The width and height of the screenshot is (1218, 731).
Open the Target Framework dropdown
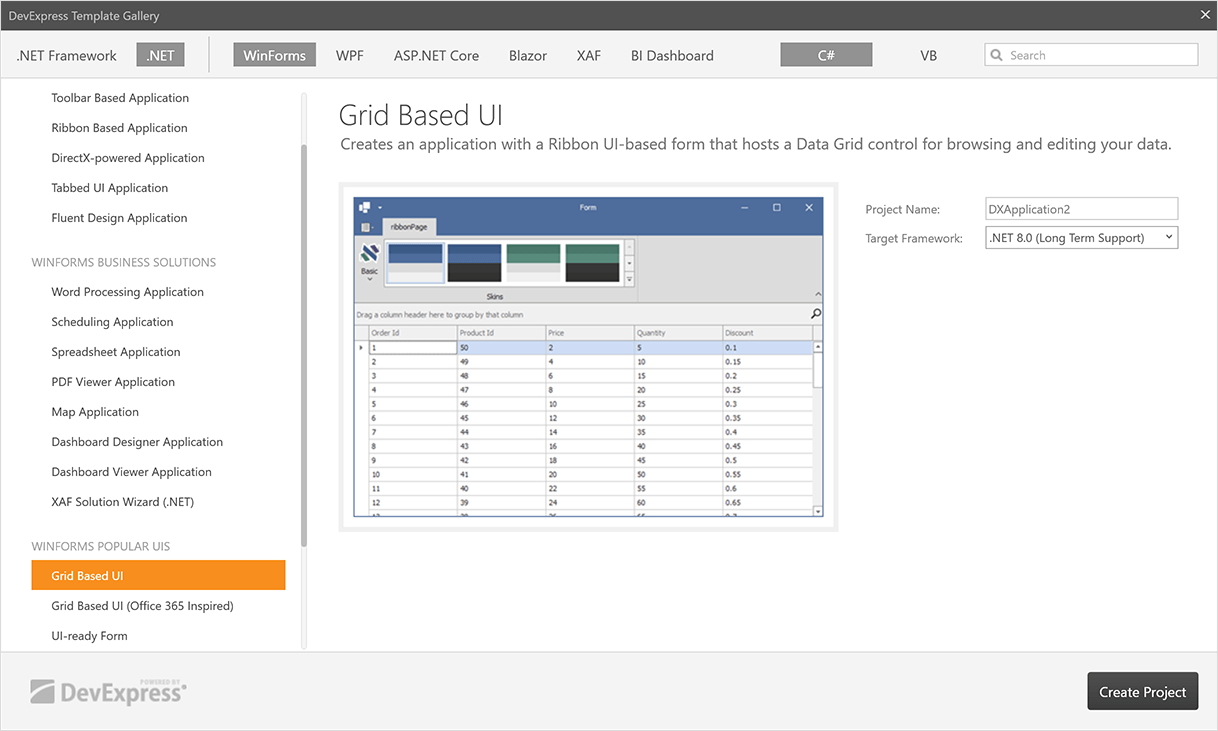click(x=1166, y=237)
